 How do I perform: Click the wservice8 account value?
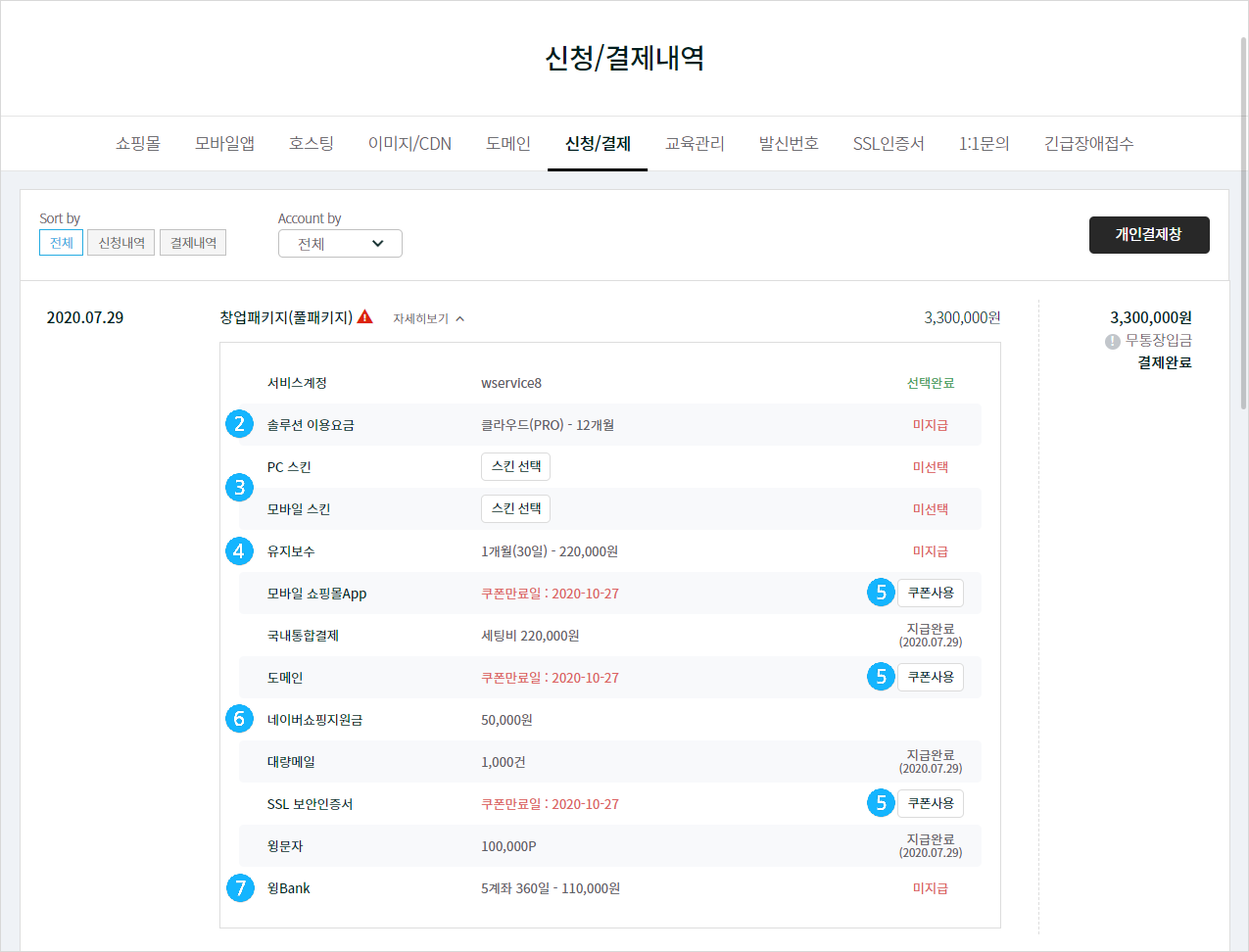pyautogui.click(x=511, y=383)
